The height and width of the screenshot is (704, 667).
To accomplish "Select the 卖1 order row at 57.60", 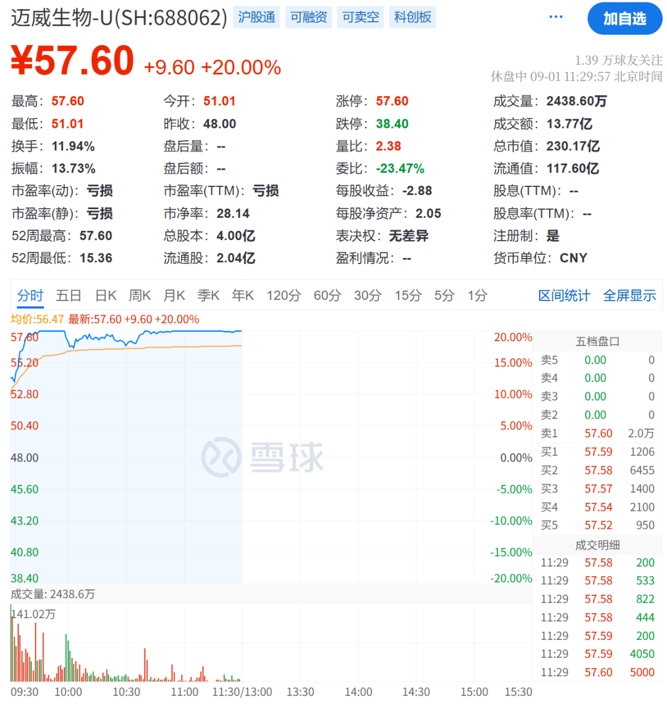I will point(597,433).
